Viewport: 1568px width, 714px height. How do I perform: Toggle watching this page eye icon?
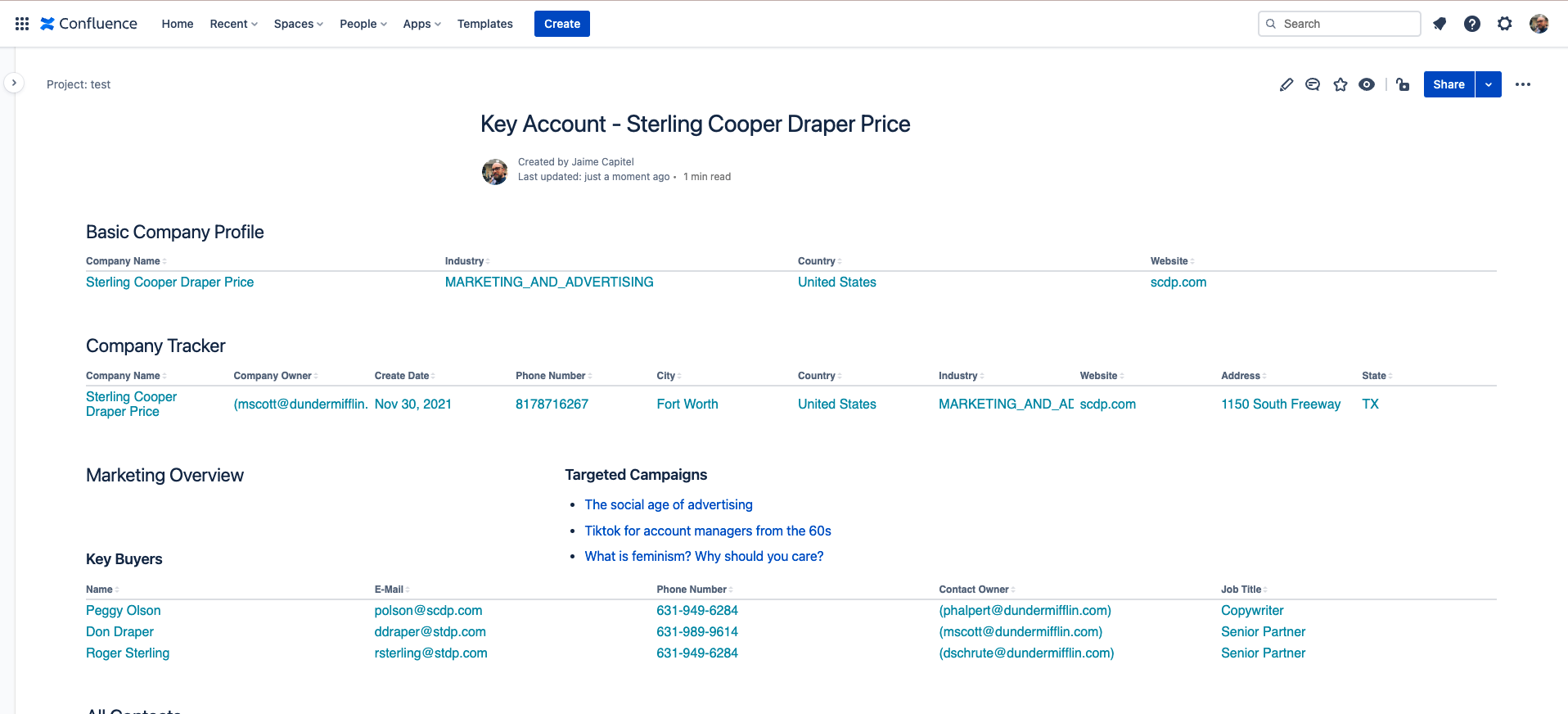[1367, 84]
